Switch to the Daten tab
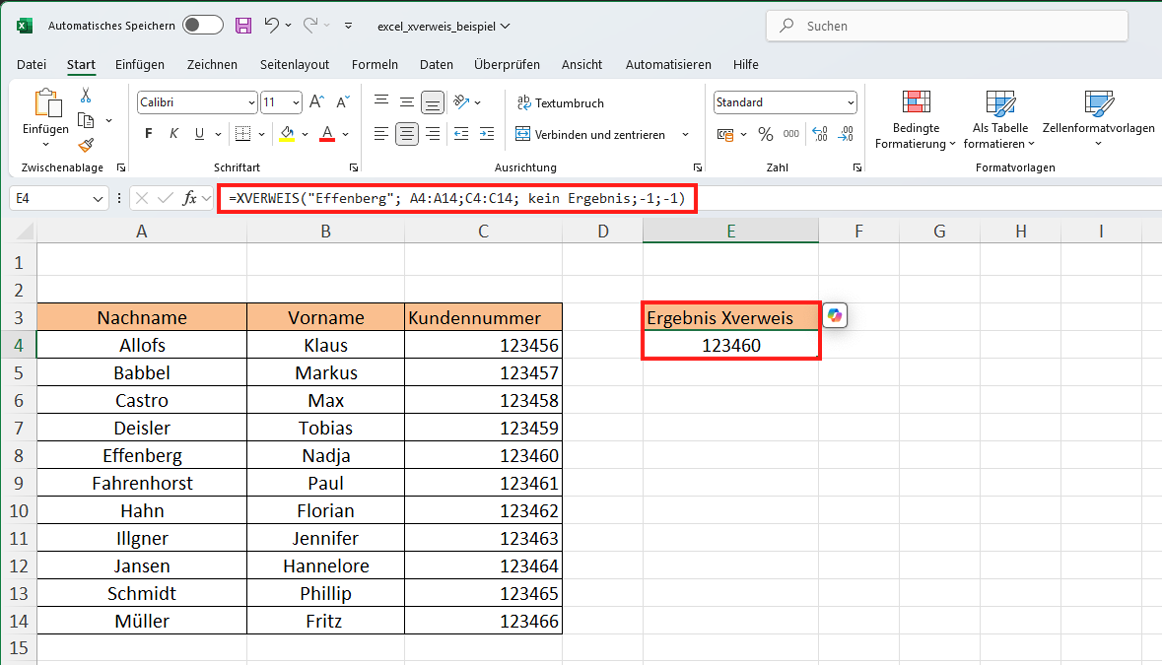The image size is (1162, 665). click(x=436, y=64)
